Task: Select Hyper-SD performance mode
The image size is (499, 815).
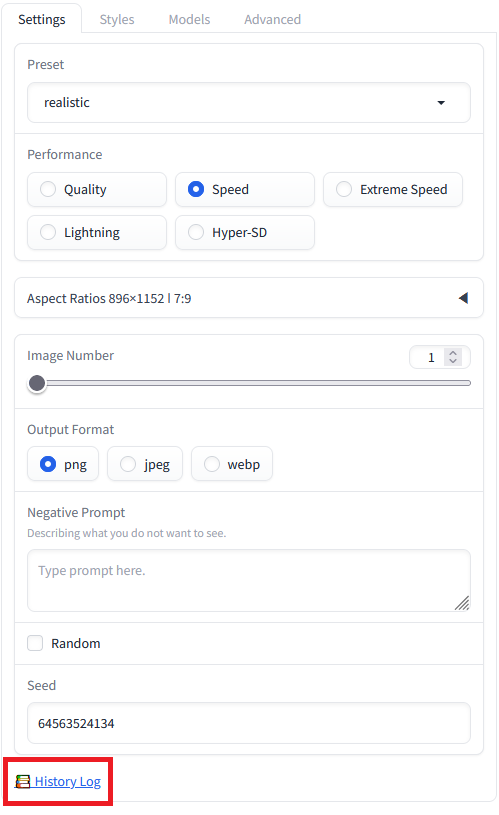Action: (x=245, y=232)
